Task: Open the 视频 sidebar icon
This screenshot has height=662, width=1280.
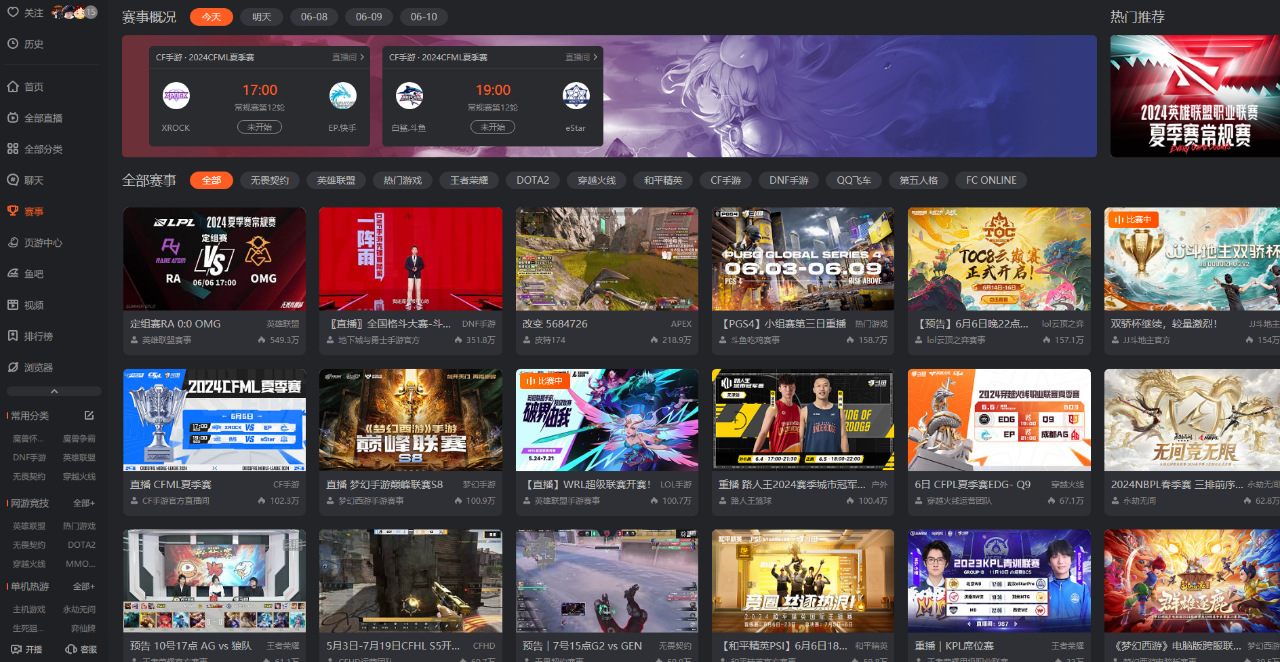Action: click(13, 304)
